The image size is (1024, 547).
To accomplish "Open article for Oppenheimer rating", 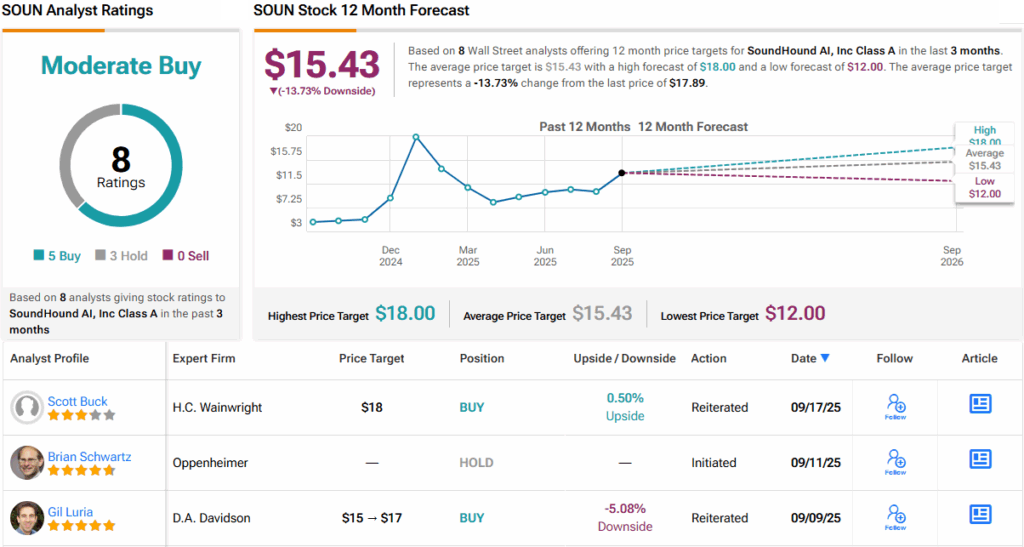I will 980,459.
